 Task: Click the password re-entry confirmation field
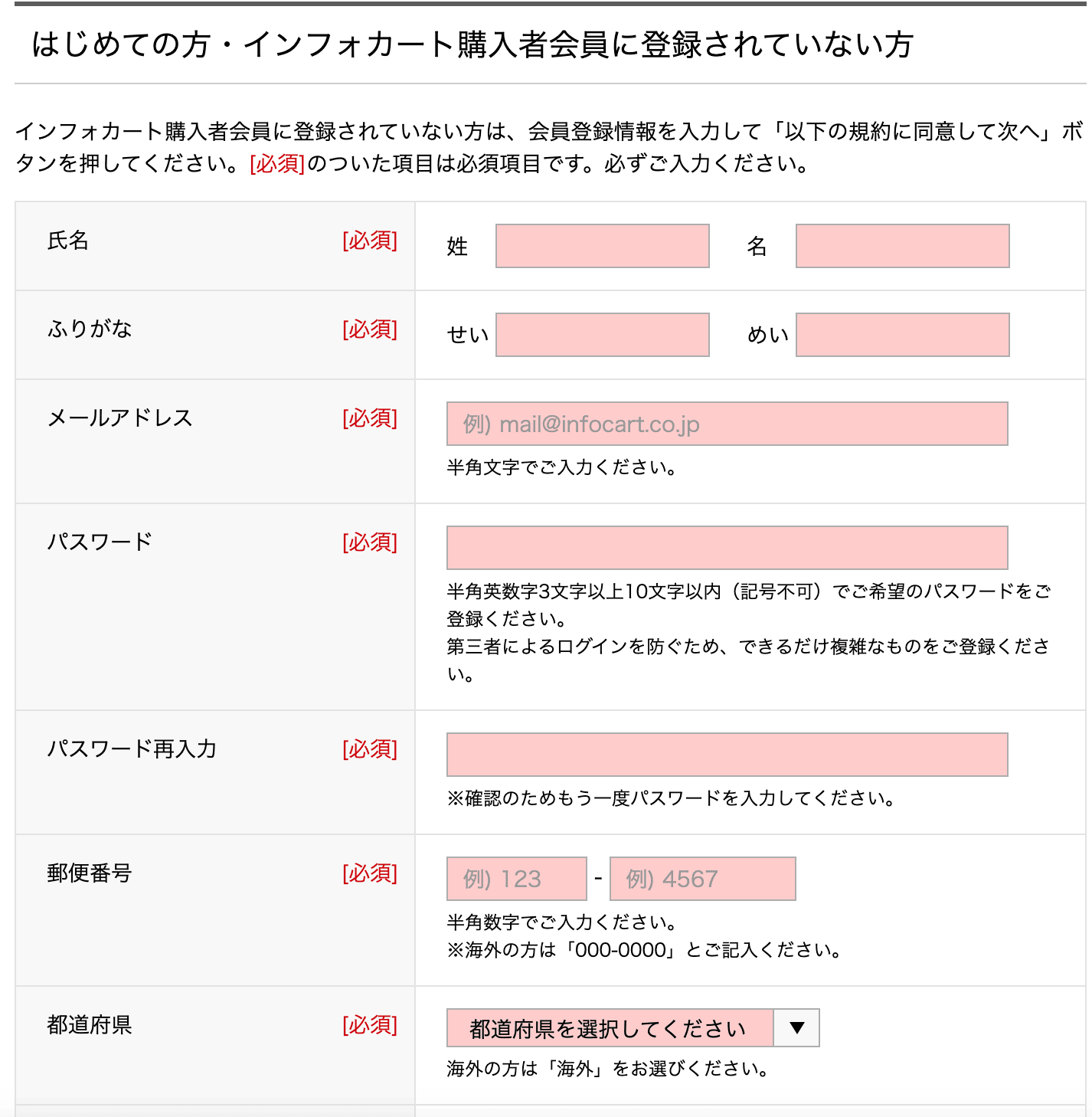click(727, 755)
